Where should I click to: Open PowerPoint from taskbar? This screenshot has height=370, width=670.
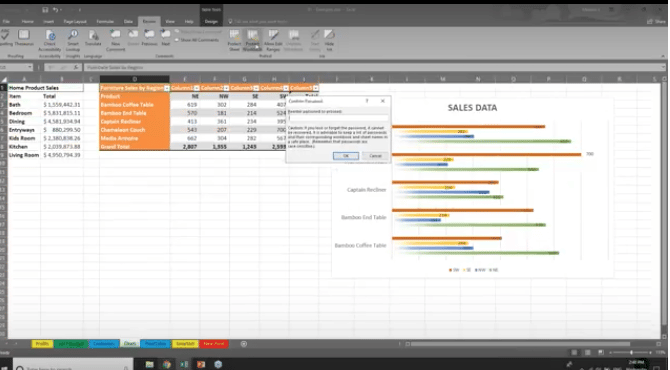(201, 364)
